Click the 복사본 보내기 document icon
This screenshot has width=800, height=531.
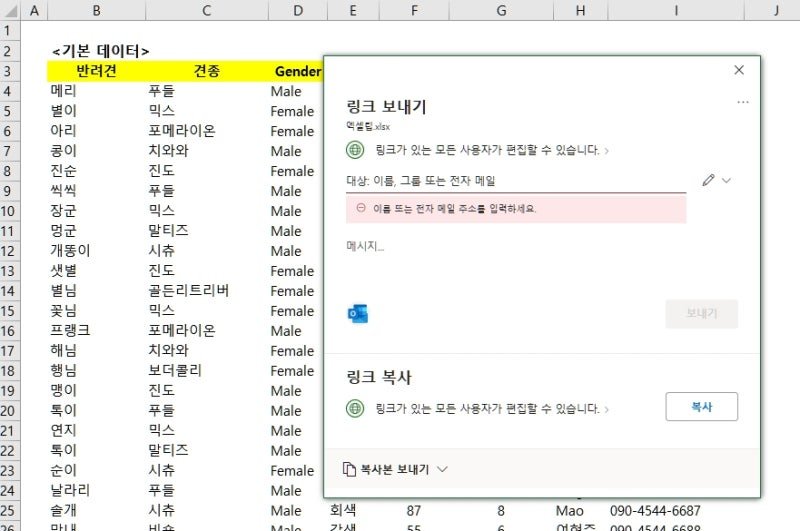(x=349, y=469)
